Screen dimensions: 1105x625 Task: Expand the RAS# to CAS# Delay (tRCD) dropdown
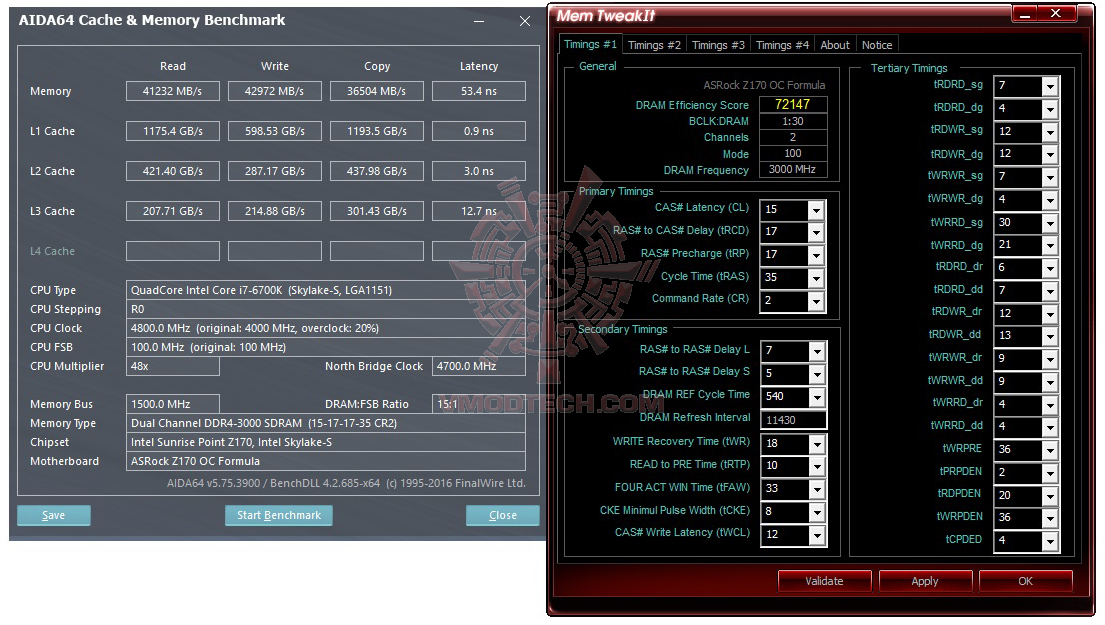point(816,233)
